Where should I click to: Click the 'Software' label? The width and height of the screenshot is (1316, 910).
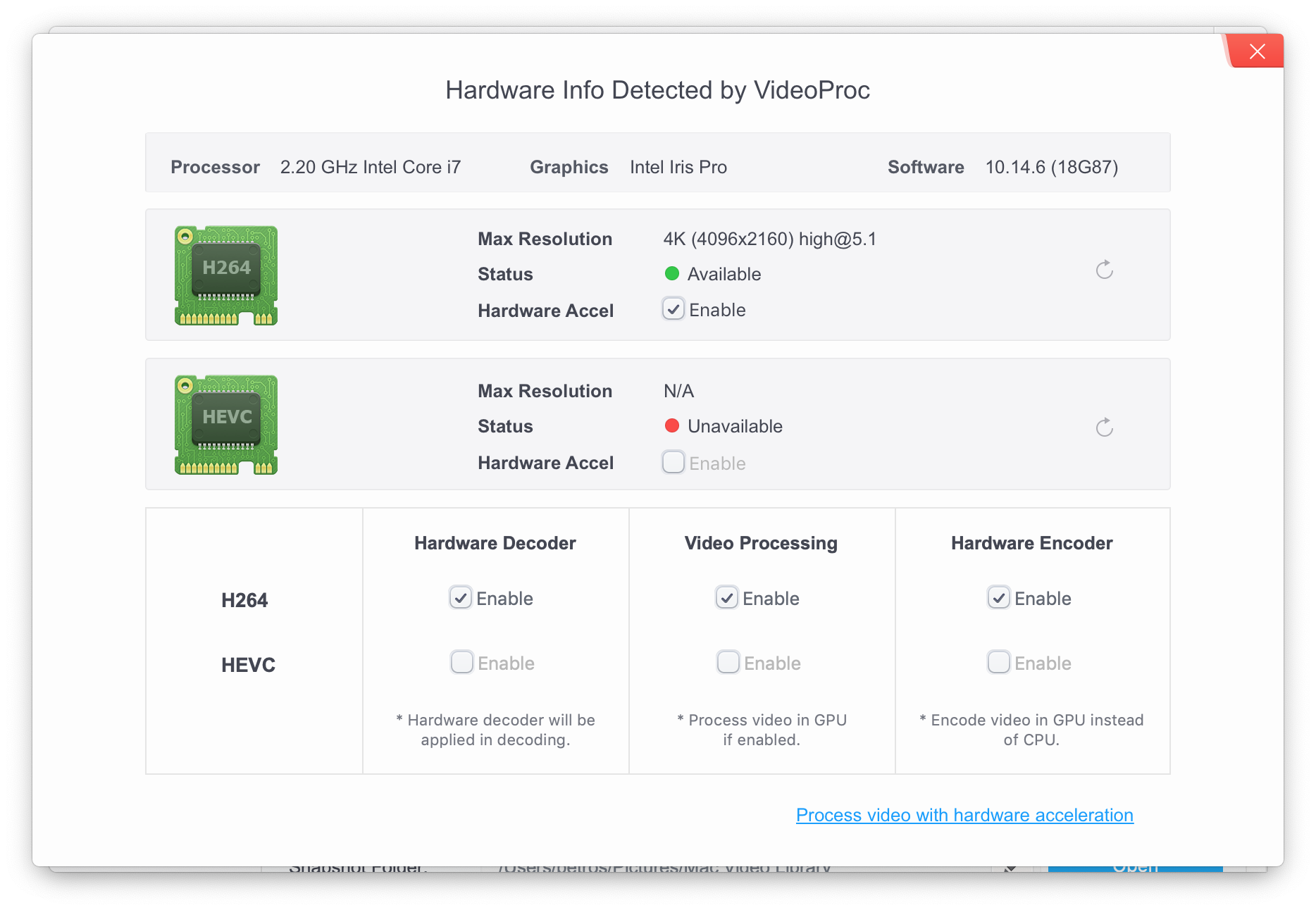point(926,167)
